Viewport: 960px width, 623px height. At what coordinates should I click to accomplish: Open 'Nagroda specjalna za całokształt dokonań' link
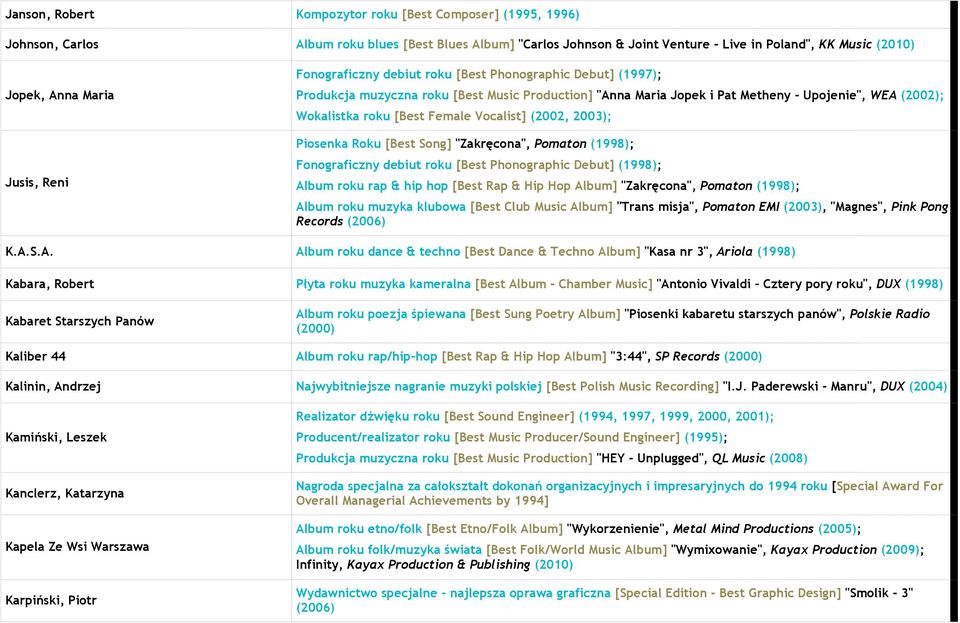coord(561,486)
